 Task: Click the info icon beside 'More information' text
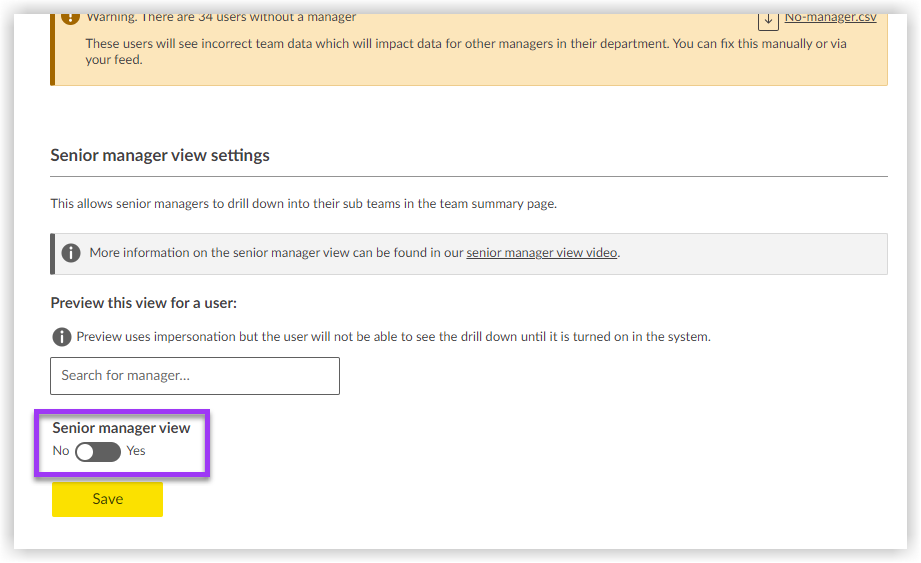pyautogui.click(x=71, y=253)
